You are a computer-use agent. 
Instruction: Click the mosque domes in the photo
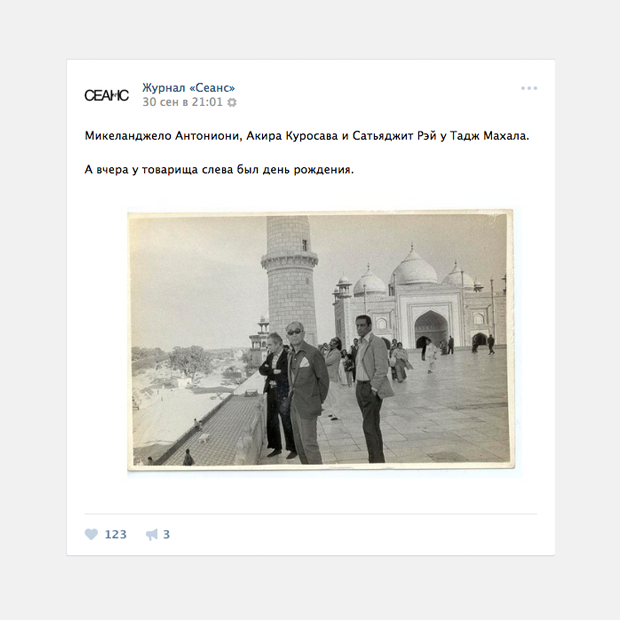pos(414,271)
